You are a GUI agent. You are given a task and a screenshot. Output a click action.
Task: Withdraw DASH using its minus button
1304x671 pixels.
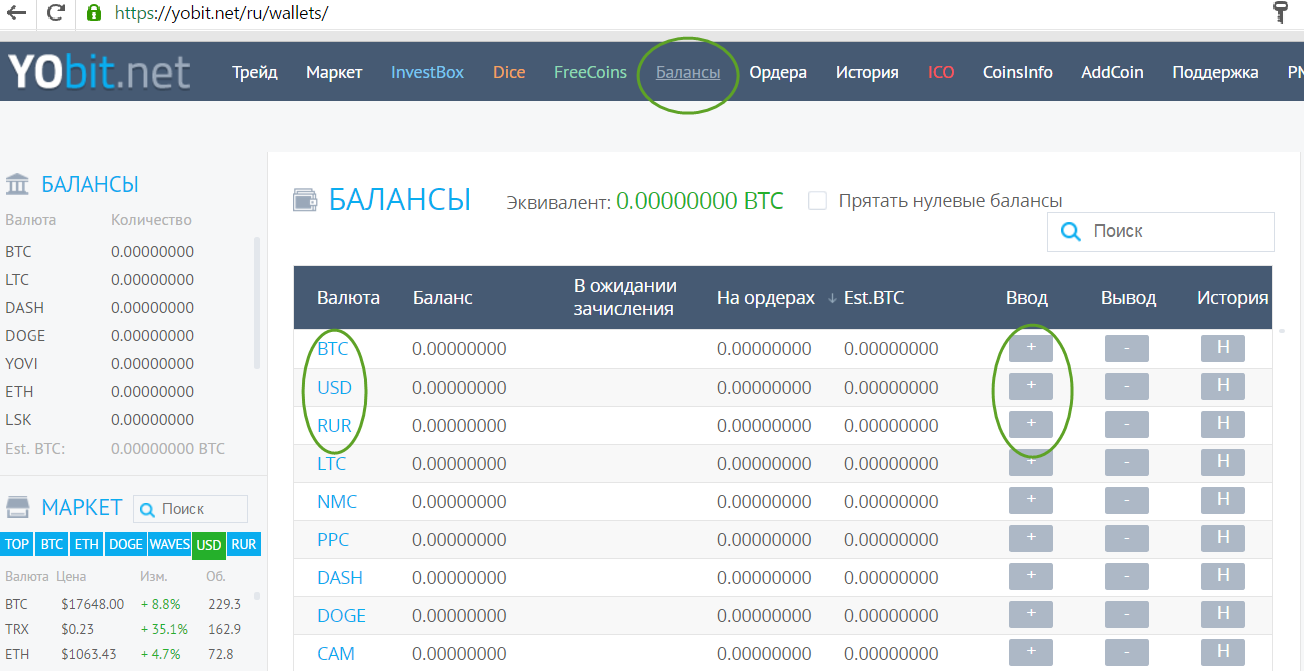tap(1127, 576)
